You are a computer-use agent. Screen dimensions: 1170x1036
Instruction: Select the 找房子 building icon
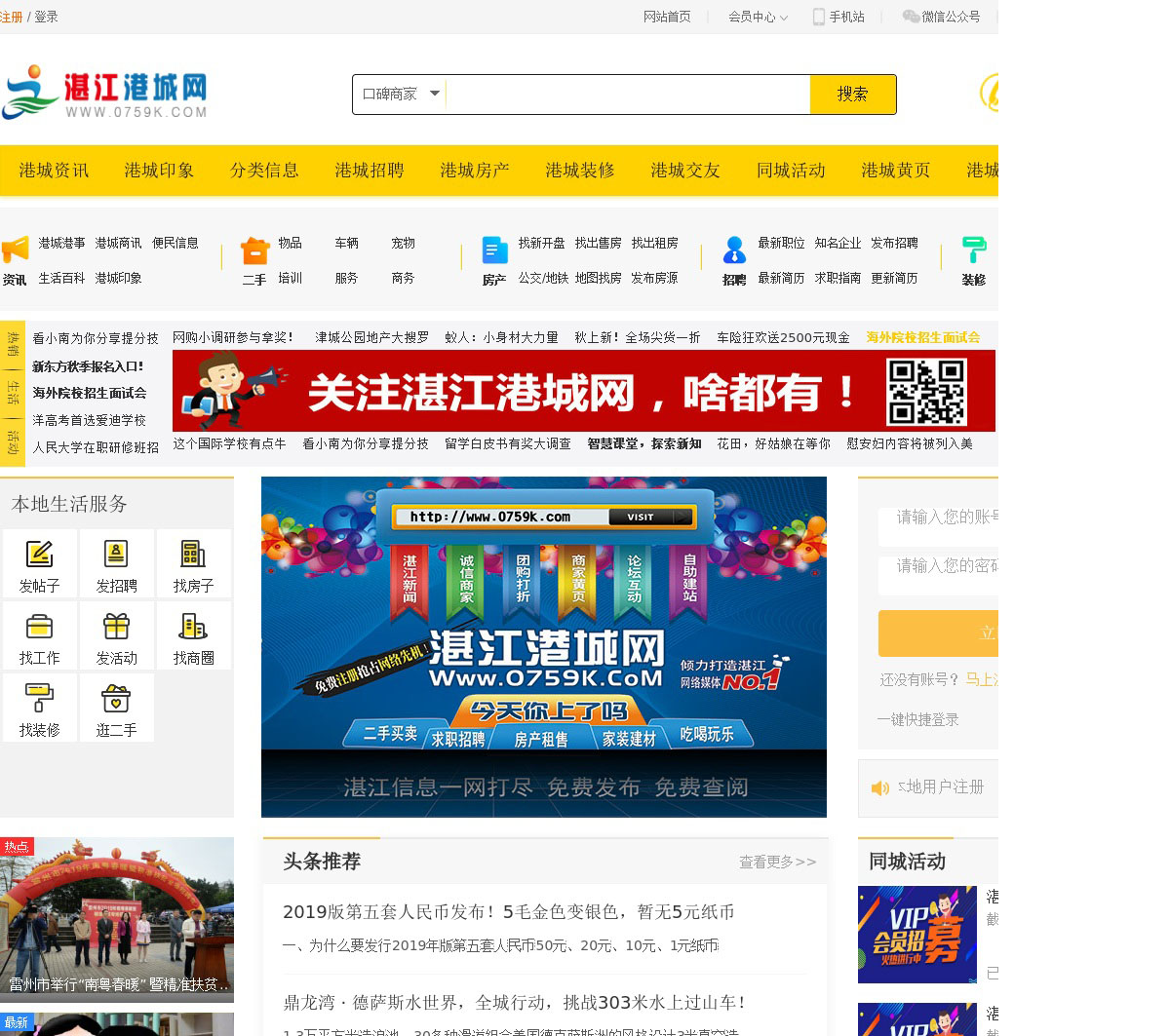193,554
